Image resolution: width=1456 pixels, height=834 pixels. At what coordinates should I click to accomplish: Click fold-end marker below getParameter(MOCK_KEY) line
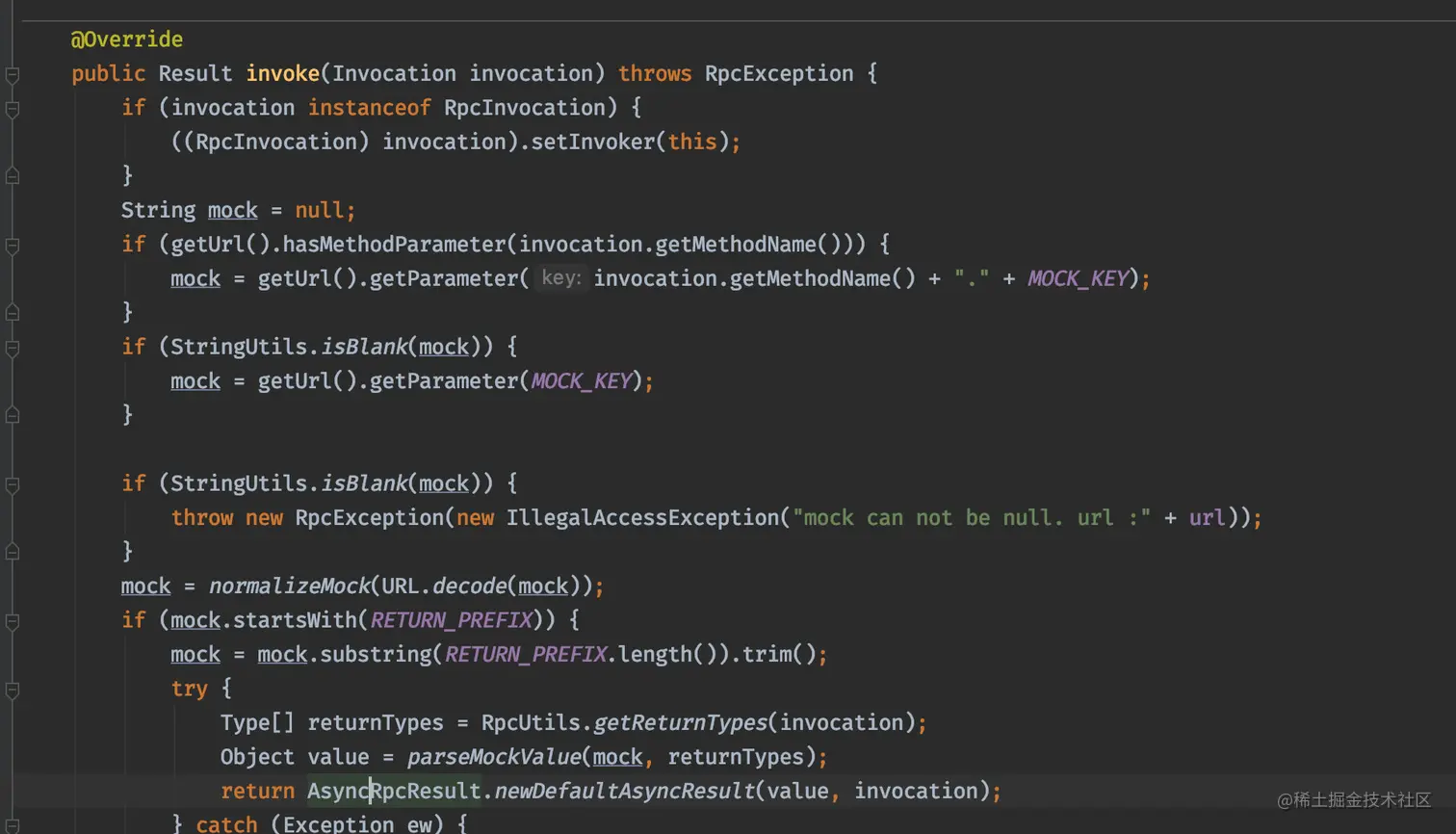pyautogui.click(x=13, y=415)
